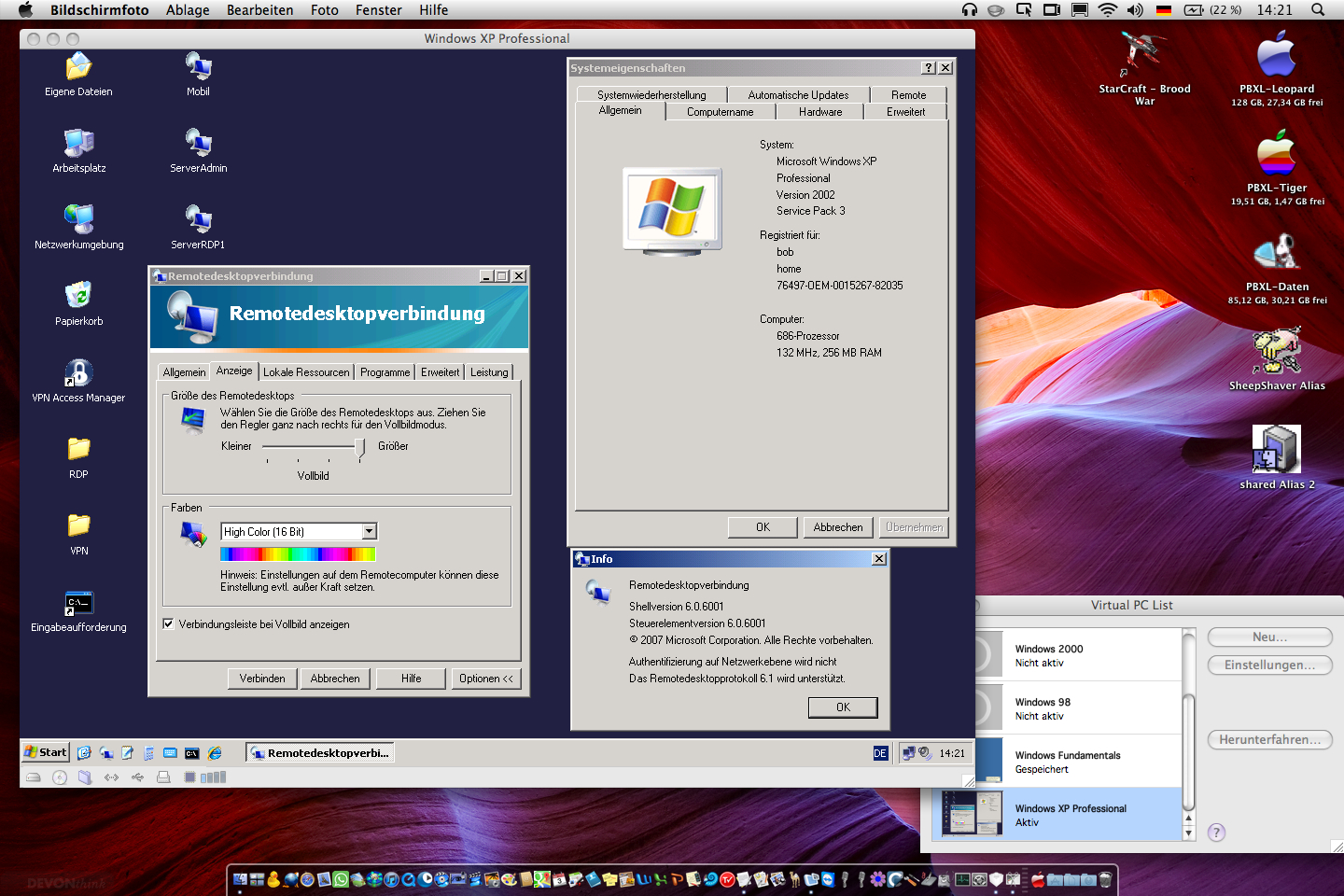Open the Systemwiederherstellung tab

651,95
